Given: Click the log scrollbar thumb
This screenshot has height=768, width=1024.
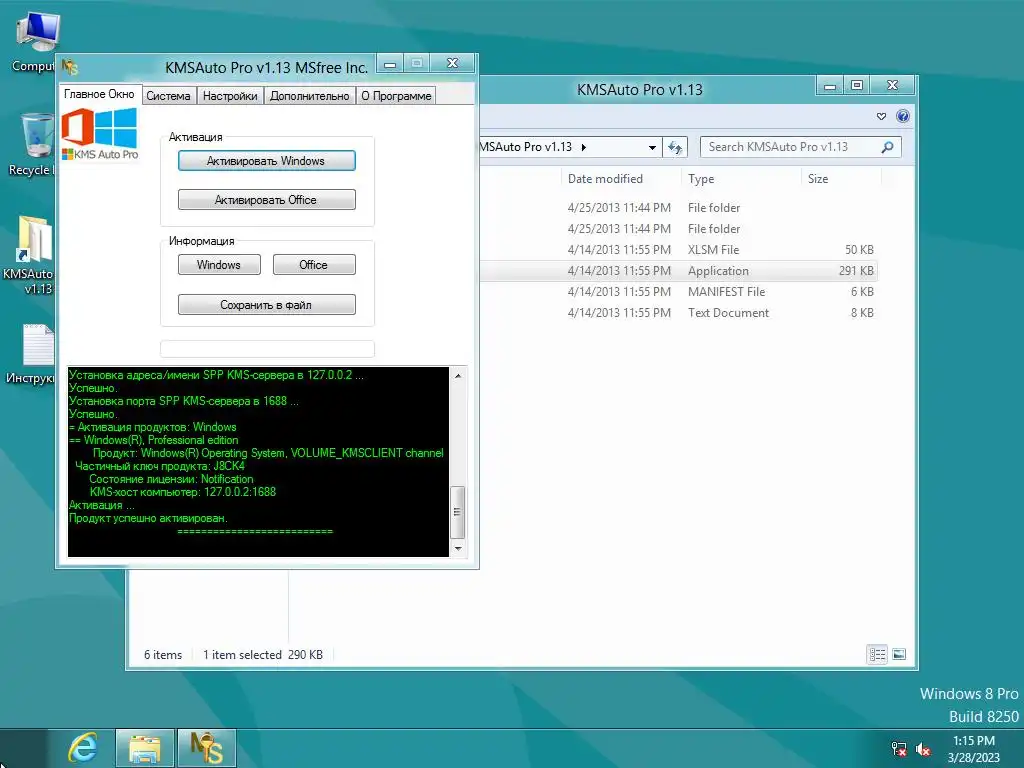Looking at the screenshot, I should (458, 511).
